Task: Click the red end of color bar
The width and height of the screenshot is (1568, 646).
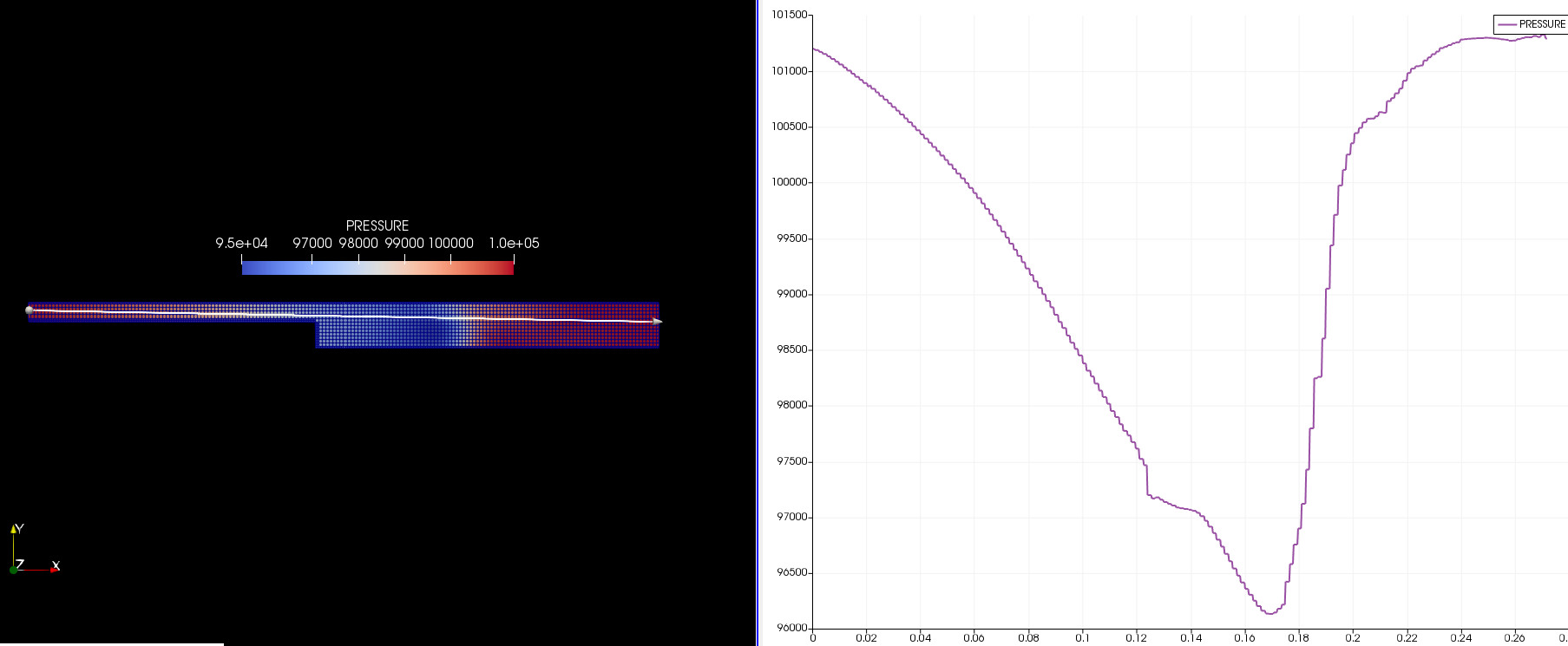Action: tap(508, 269)
